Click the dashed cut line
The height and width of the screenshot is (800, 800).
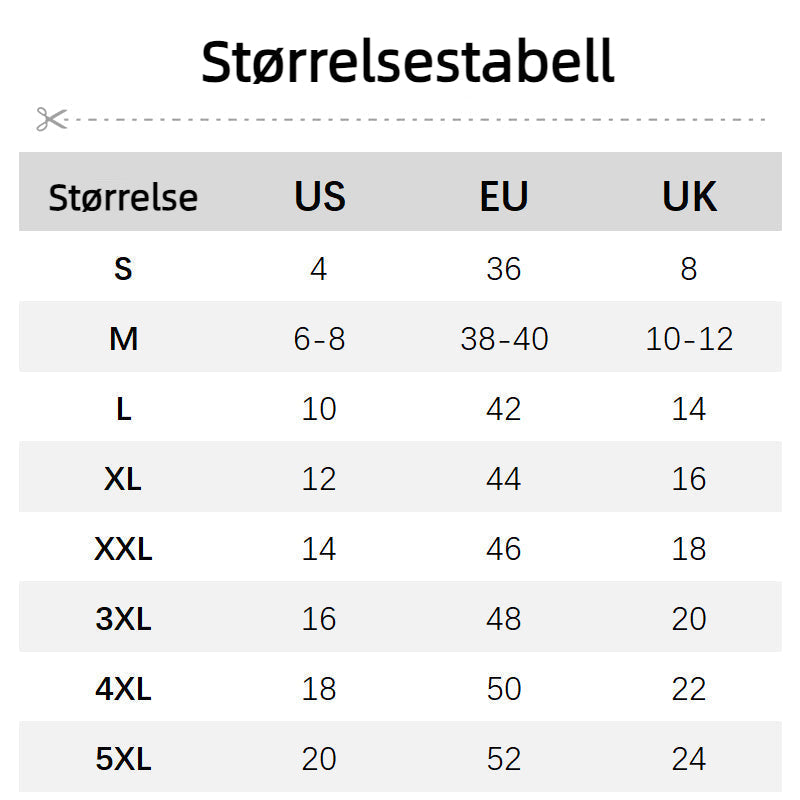pos(420,119)
